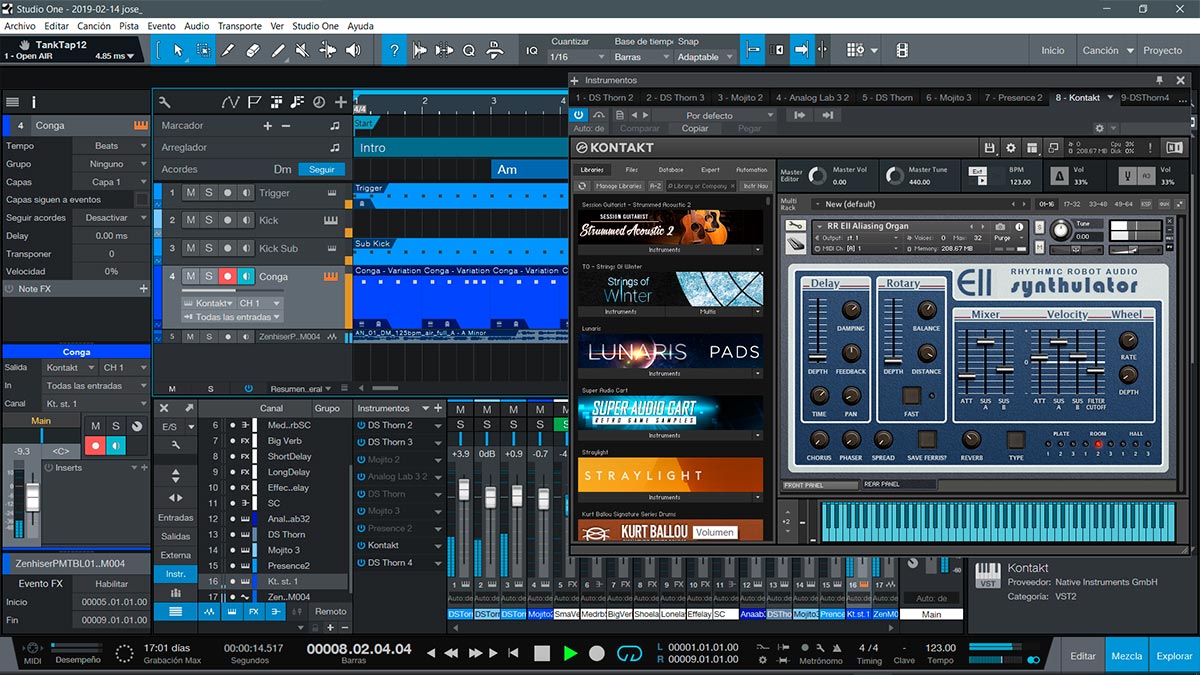The width and height of the screenshot is (1200, 675).
Task: Select the Lunaris Pads library
Action: coord(671,351)
